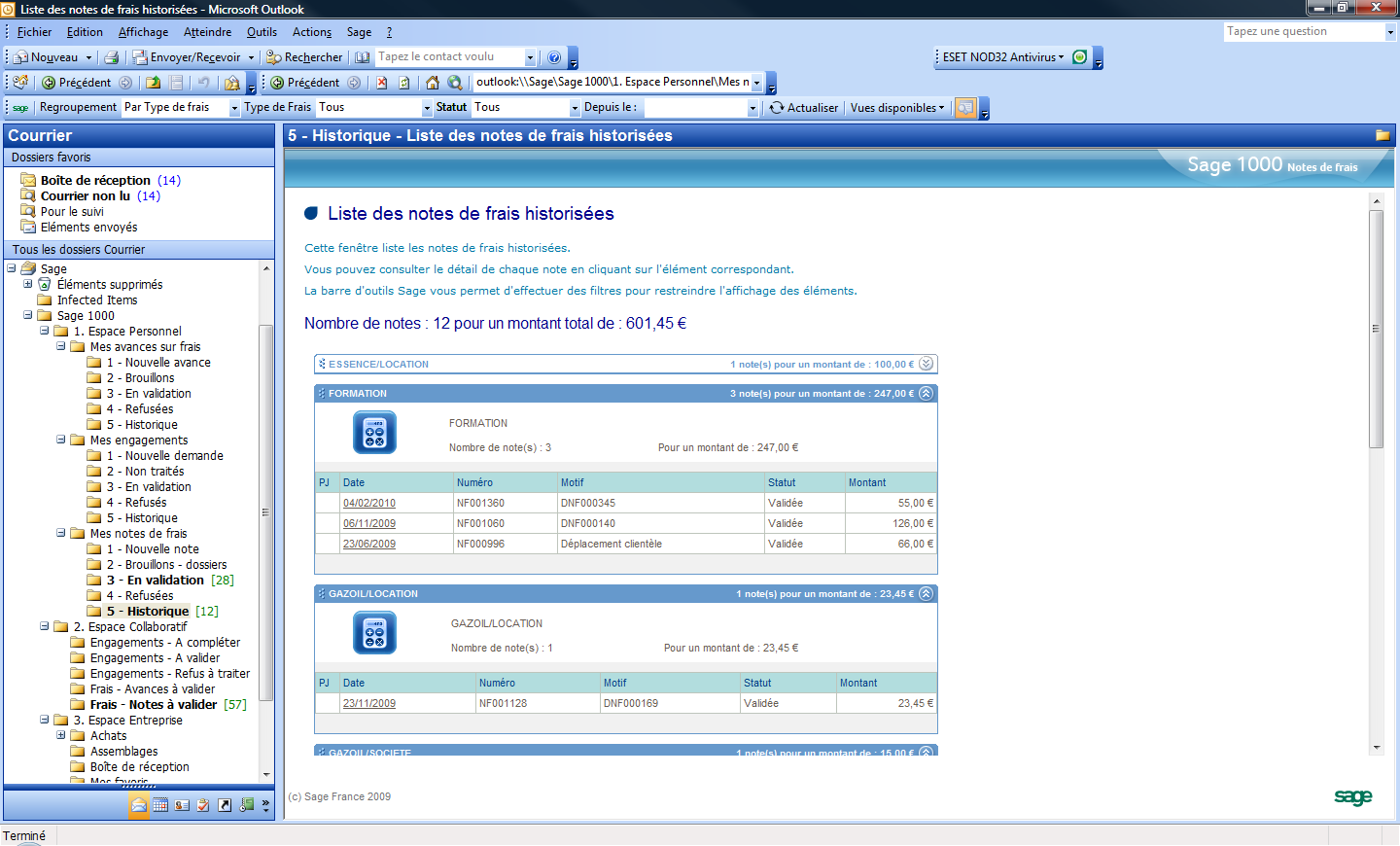This screenshot has width=1400, height=846.
Task: Click the ESET NOD32 green status icon
Action: pos(1079,57)
